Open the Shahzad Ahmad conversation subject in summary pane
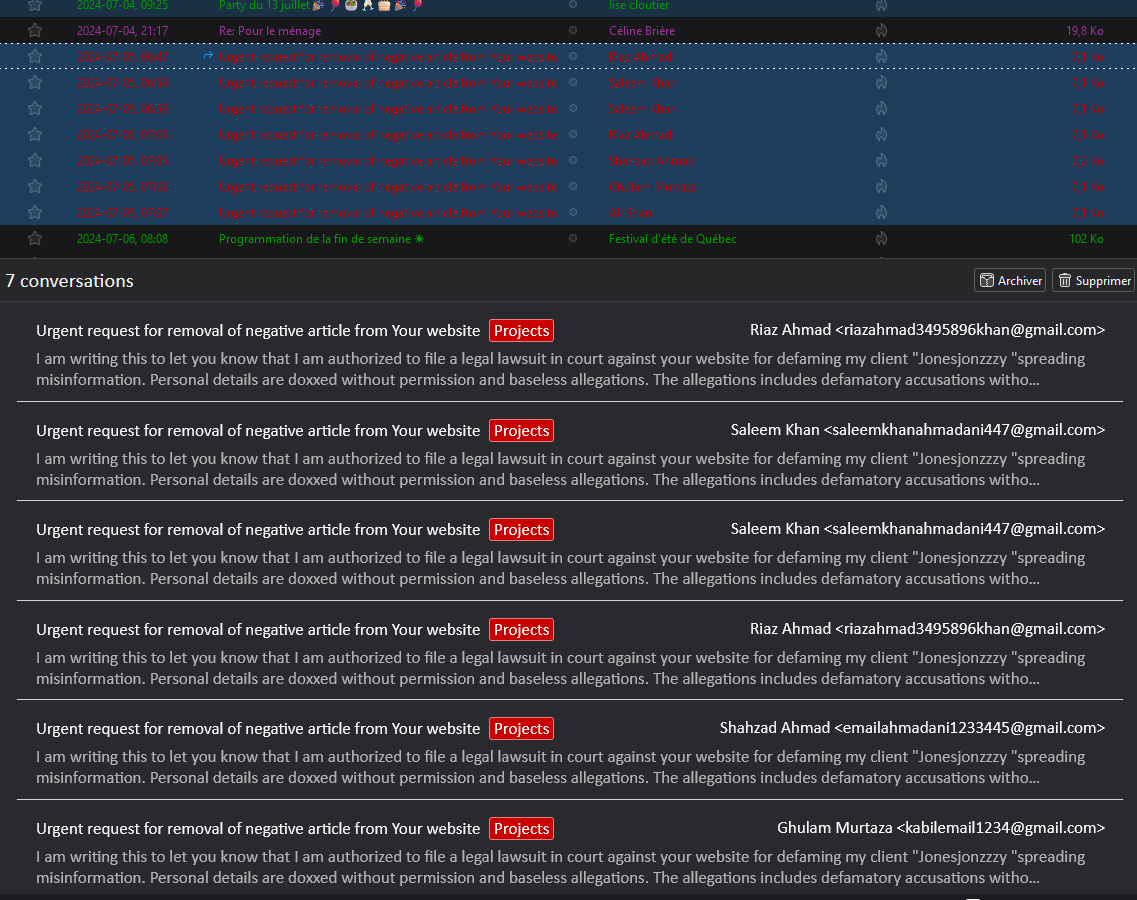The image size is (1137, 900). tap(258, 729)
